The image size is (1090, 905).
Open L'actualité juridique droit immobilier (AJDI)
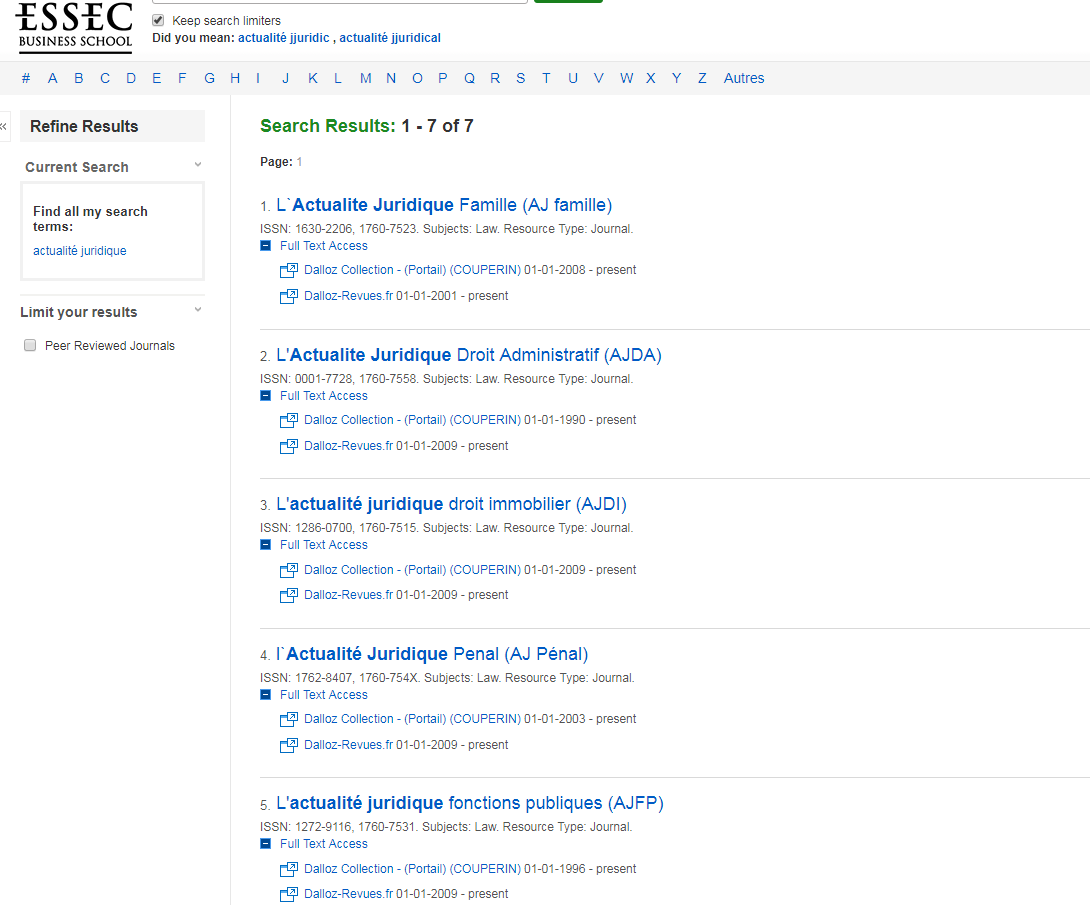pyautogui.click(x=451, y=504)
